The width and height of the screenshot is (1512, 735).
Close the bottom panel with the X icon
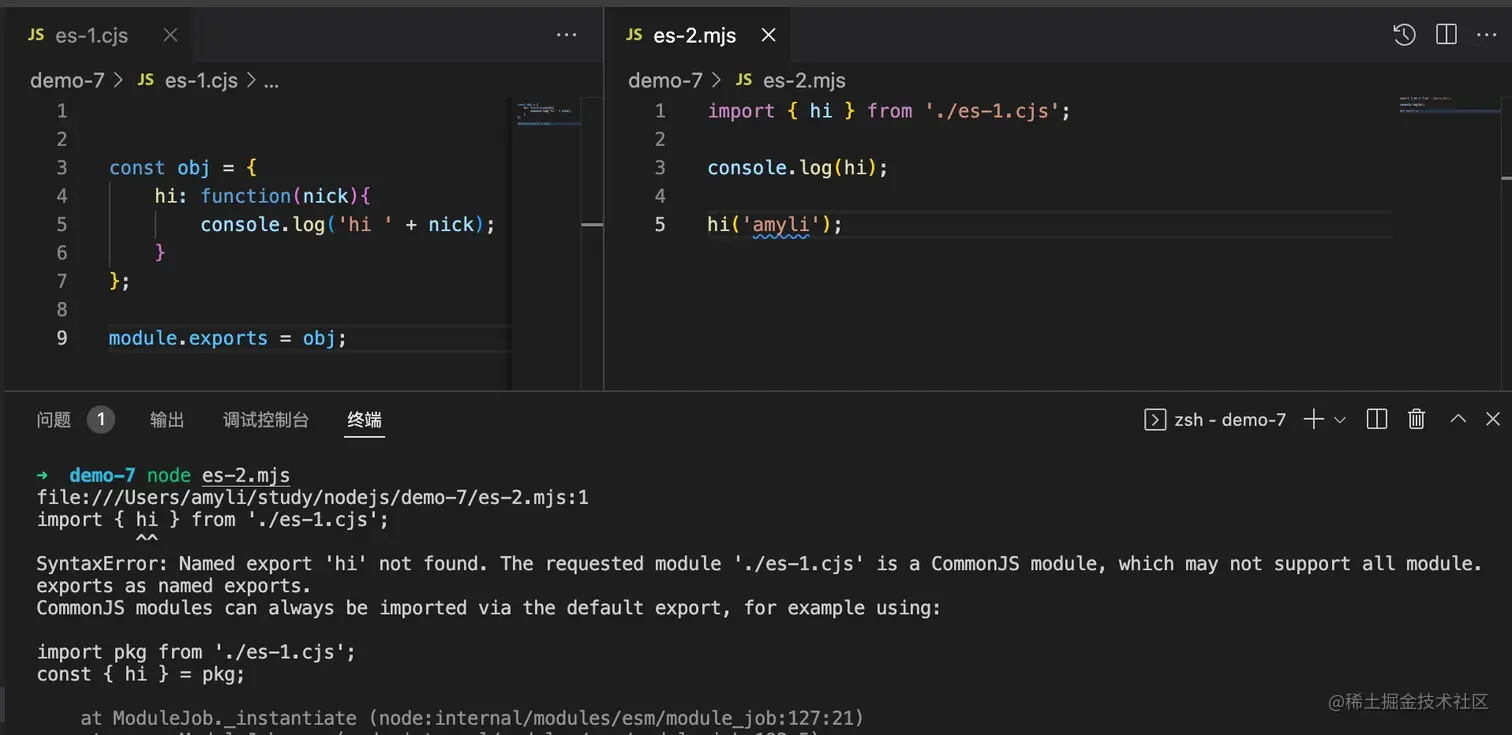(1492, 419)
